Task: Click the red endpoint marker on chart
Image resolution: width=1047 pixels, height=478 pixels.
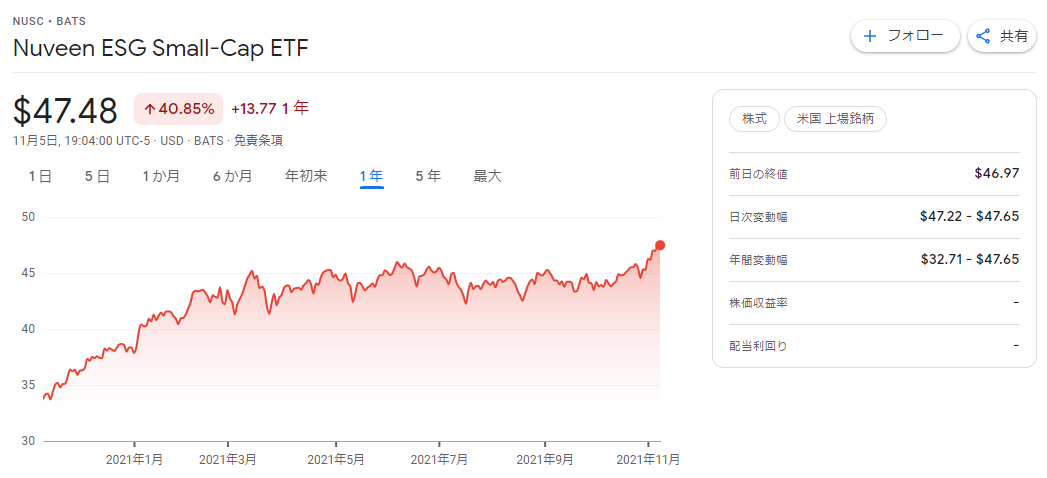Action: pyautogui.click(x=660, y=245)
